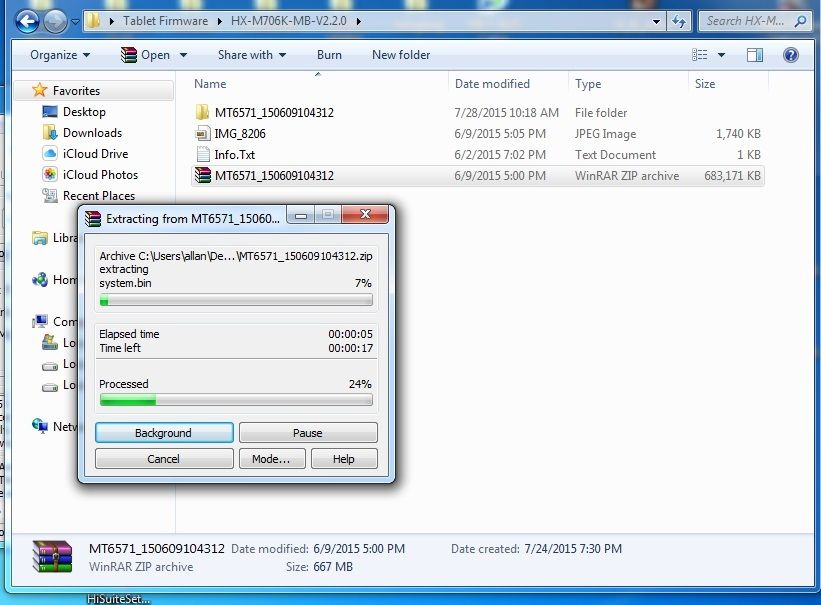821x605 pixels.
Task: Expand the Organize dropdown menu
Action: pyautogui.click(x=60, y=55)
